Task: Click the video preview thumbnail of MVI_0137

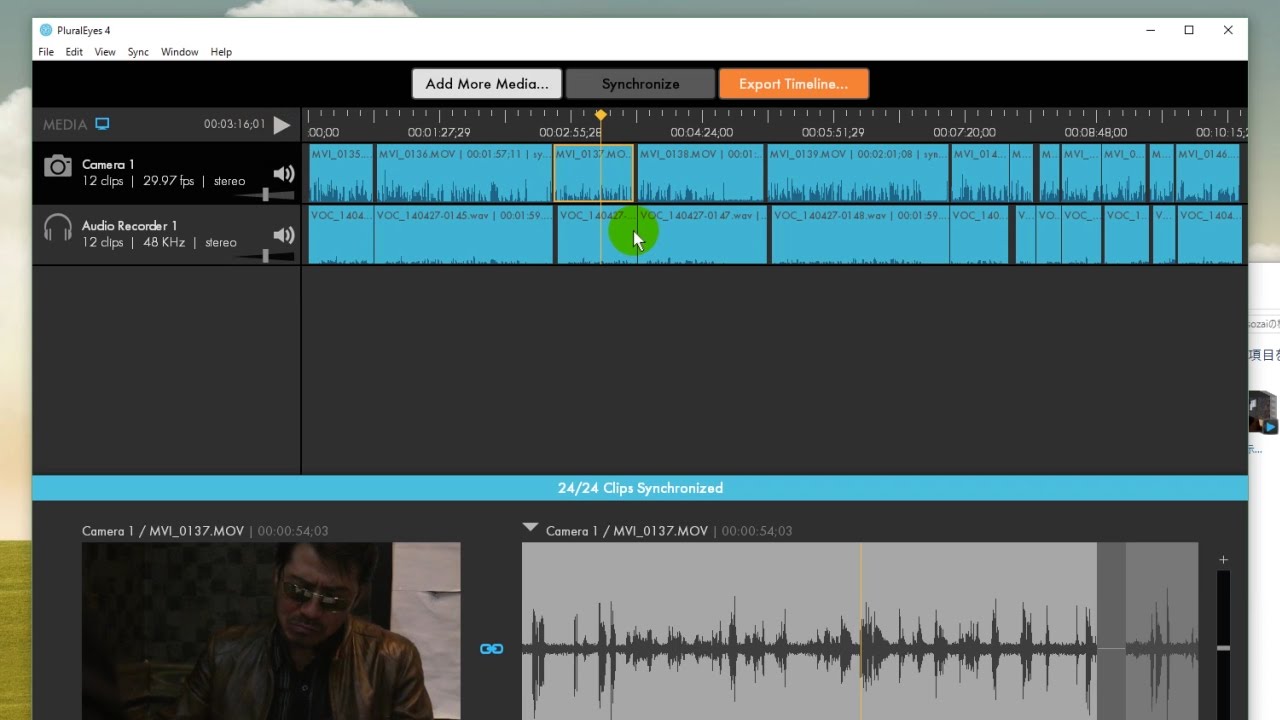Action: coord(271,631)
